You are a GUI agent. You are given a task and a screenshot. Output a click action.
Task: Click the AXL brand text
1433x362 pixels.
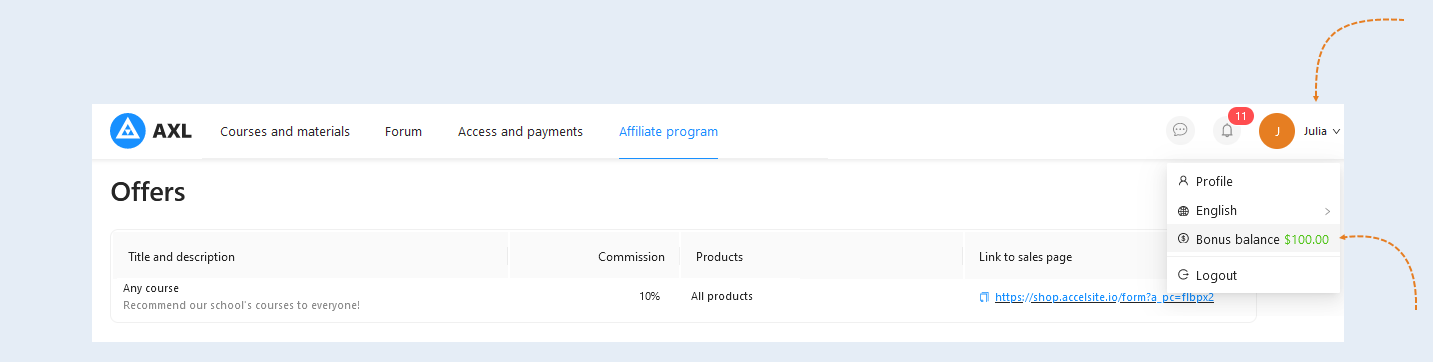point(172,131)
